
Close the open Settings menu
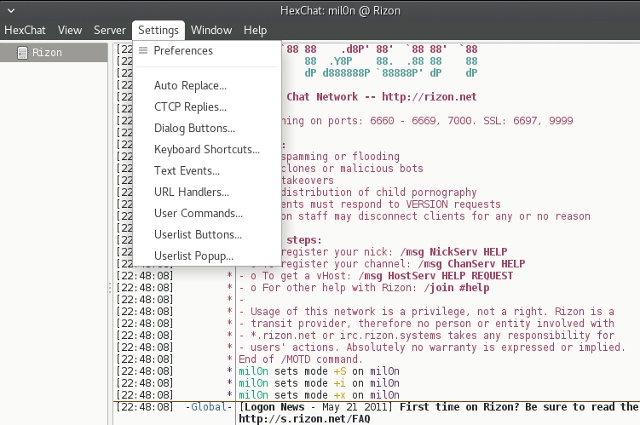click(x=158, y=30)
